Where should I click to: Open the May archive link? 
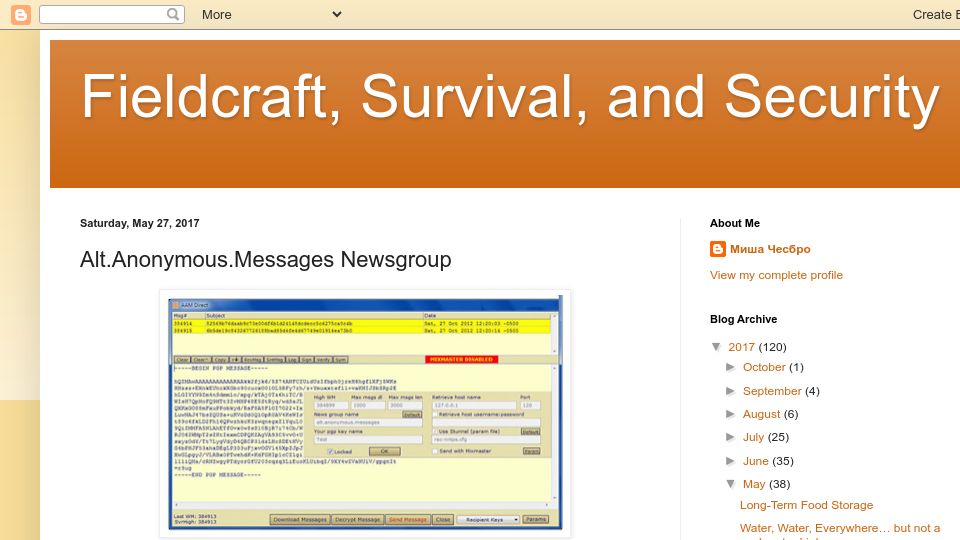pyautogui.click(x=754, y=484)
